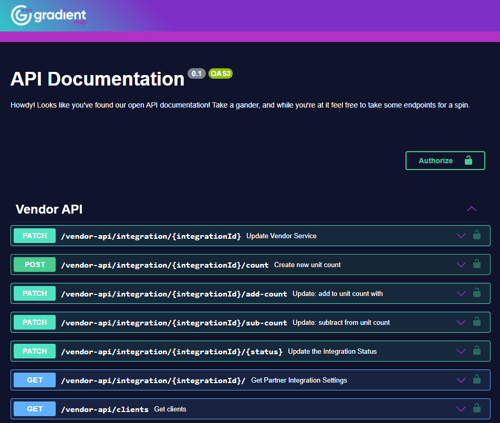Expand the subtract from unit count chevron
Screen dimensions: 500x423
461,323
